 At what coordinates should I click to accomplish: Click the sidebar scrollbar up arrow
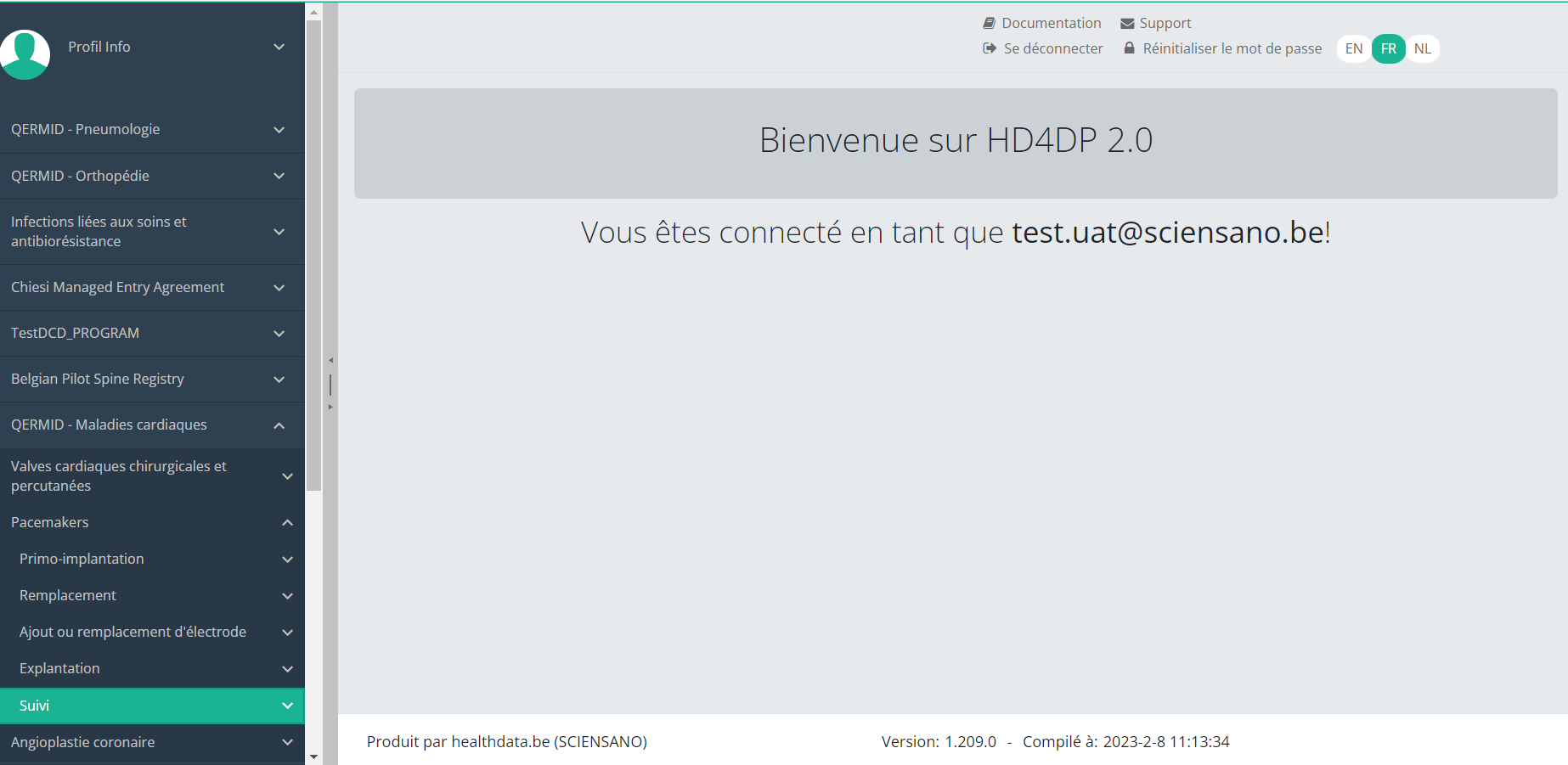tap(313, 12)
